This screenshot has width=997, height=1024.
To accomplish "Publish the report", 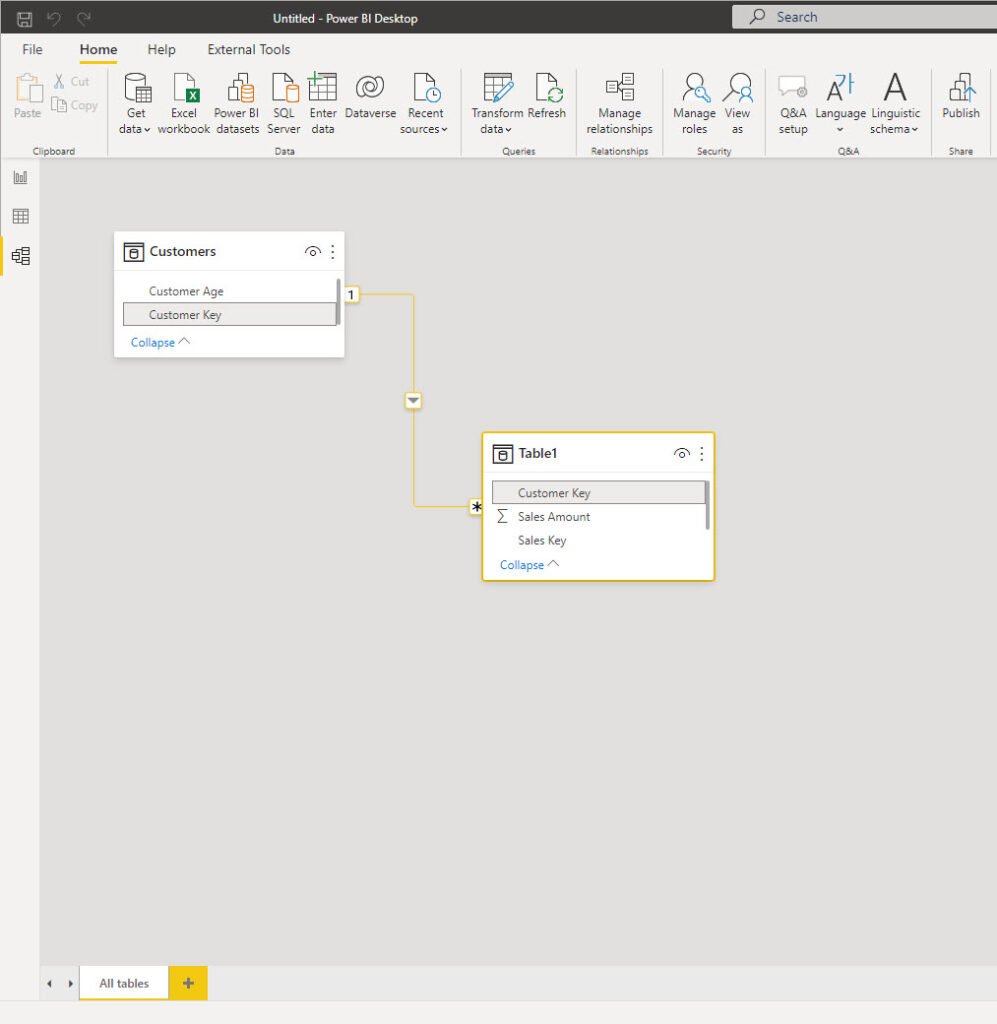I will 960,97.
